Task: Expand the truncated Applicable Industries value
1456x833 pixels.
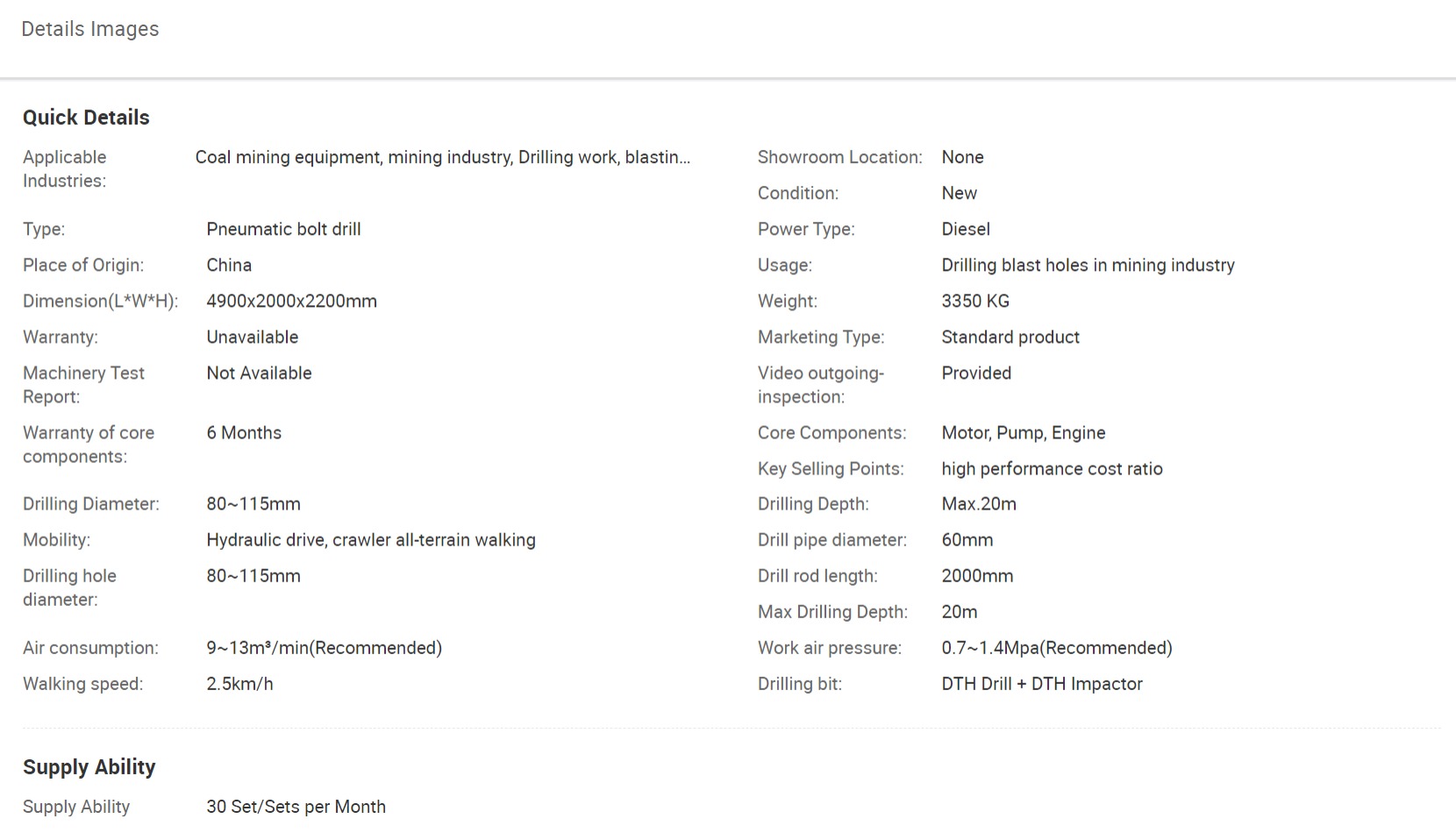Action: pyautogui.click(x=442, y=157)
